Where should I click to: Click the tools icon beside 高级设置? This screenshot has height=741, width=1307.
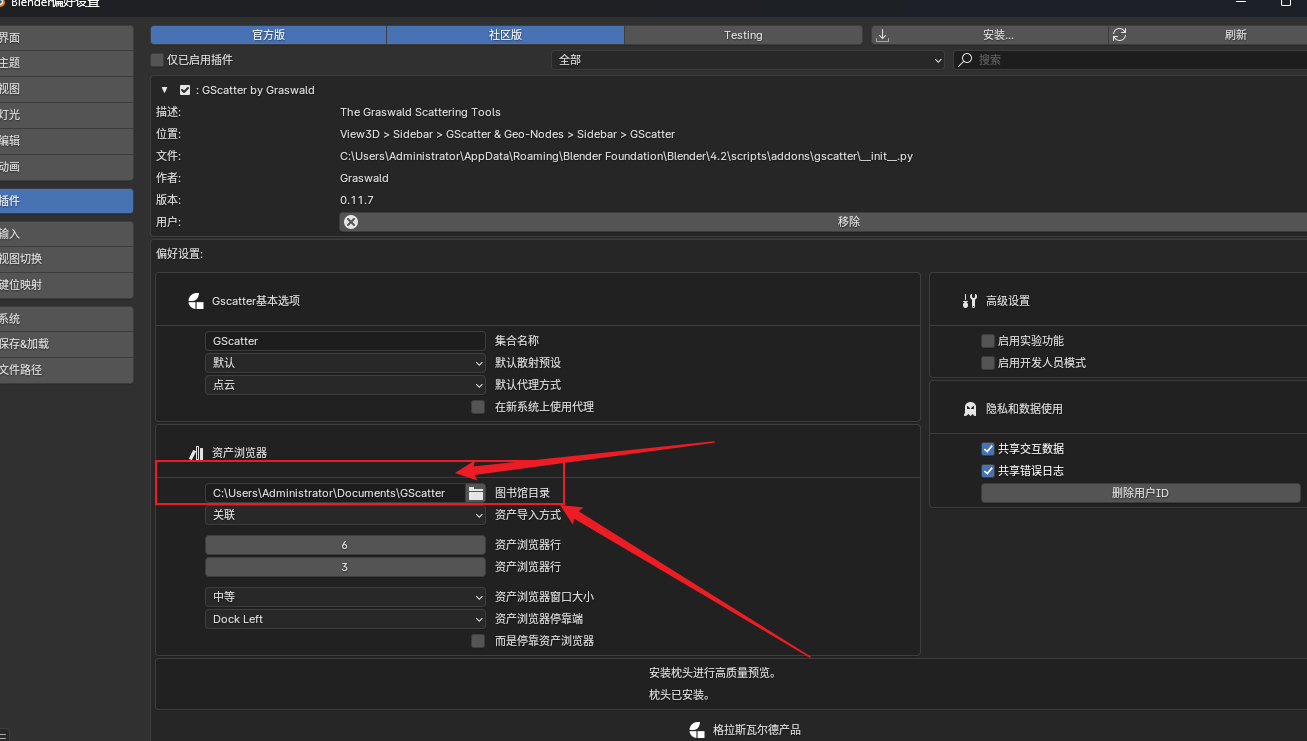pyautogui.click(x=969, y=301)
